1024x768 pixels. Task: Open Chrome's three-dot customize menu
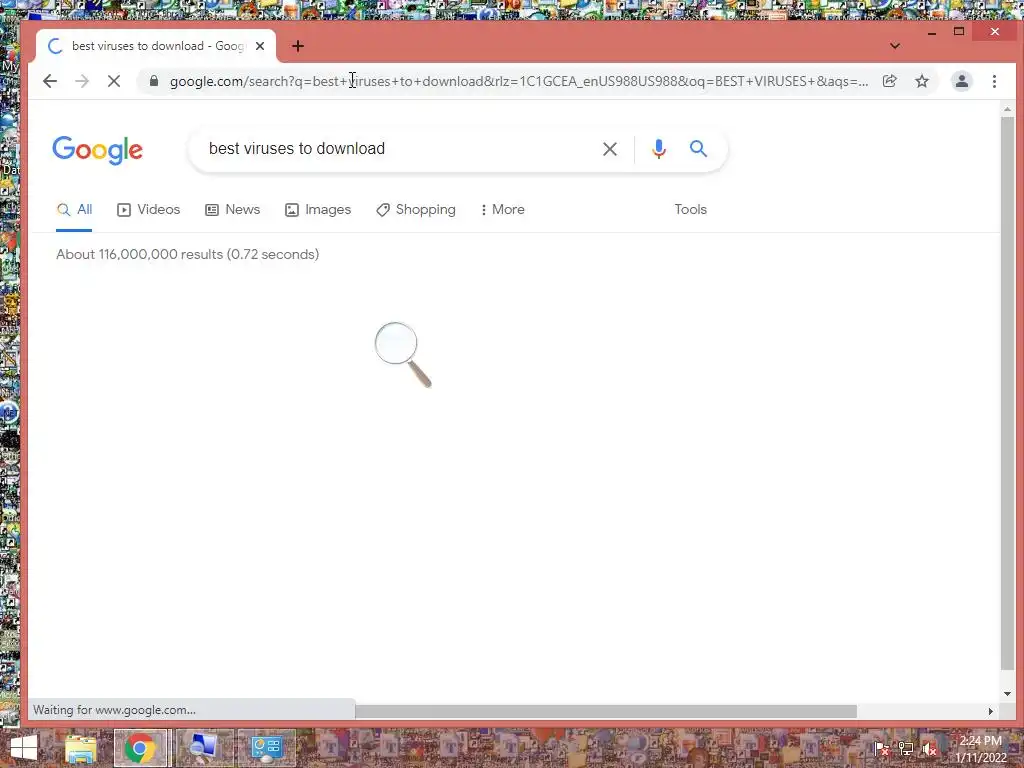click(x=995, y=81)
